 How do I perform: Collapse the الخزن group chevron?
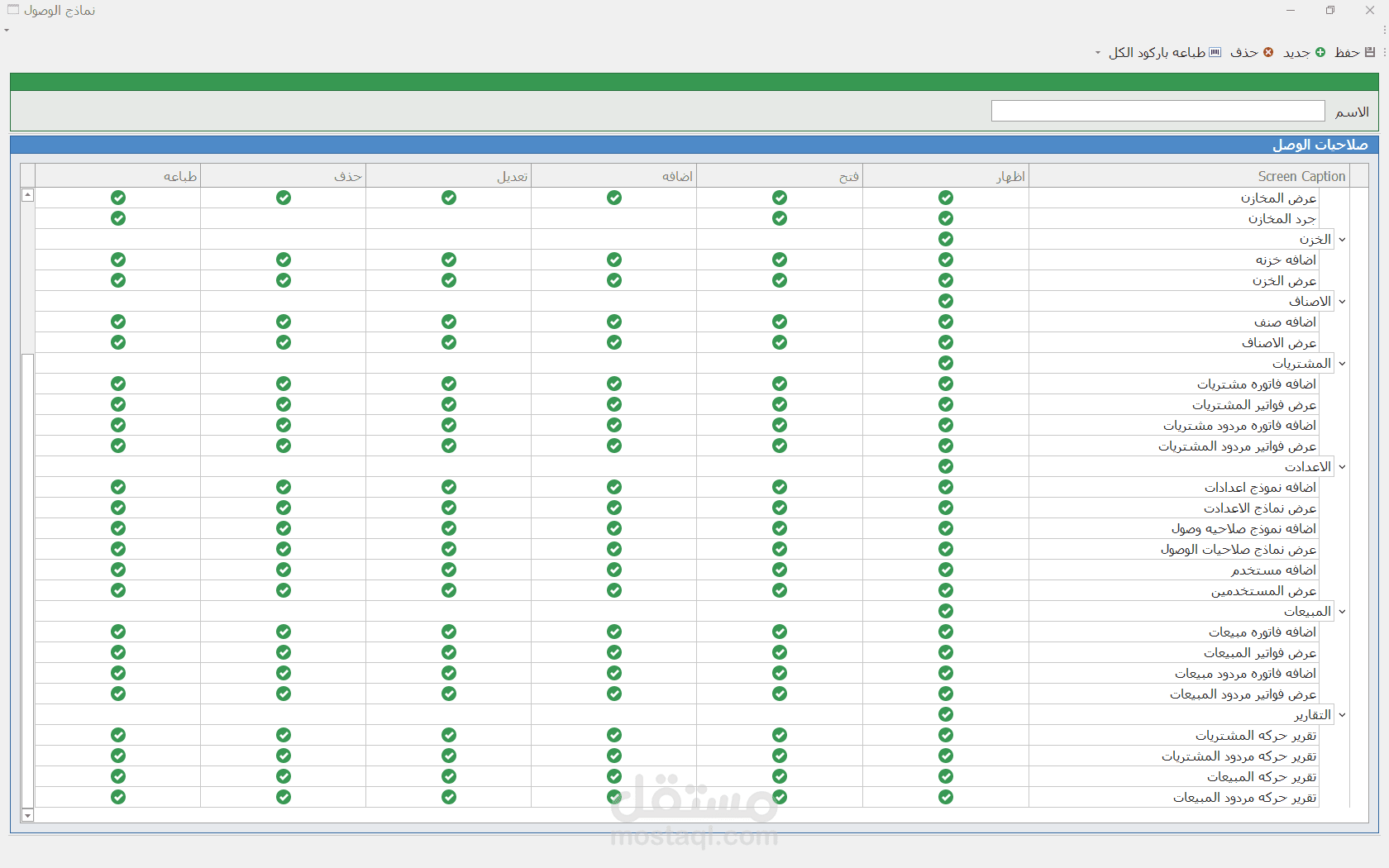coord(1343,240)
